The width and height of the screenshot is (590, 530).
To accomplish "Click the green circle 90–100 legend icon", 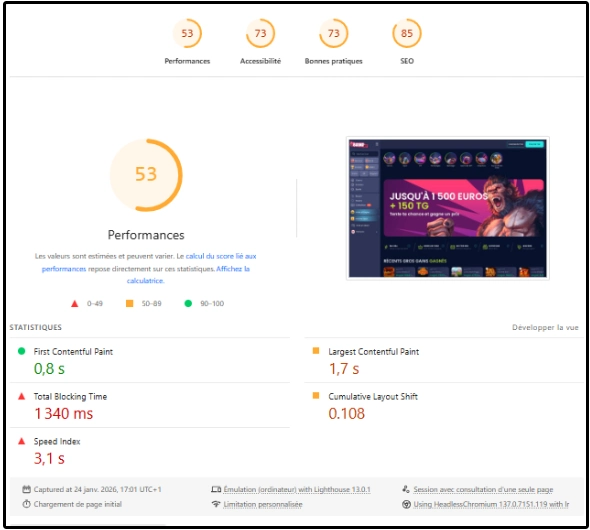I will 188,303.
